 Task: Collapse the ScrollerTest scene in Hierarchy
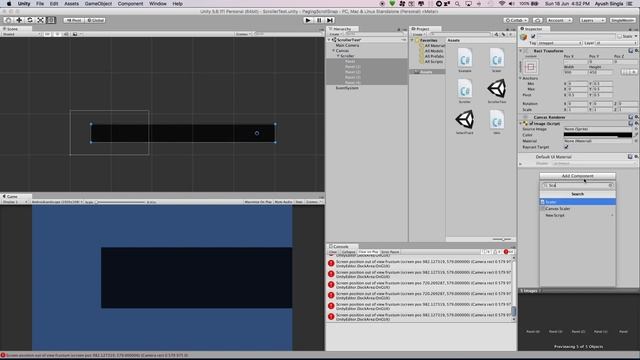329,40
